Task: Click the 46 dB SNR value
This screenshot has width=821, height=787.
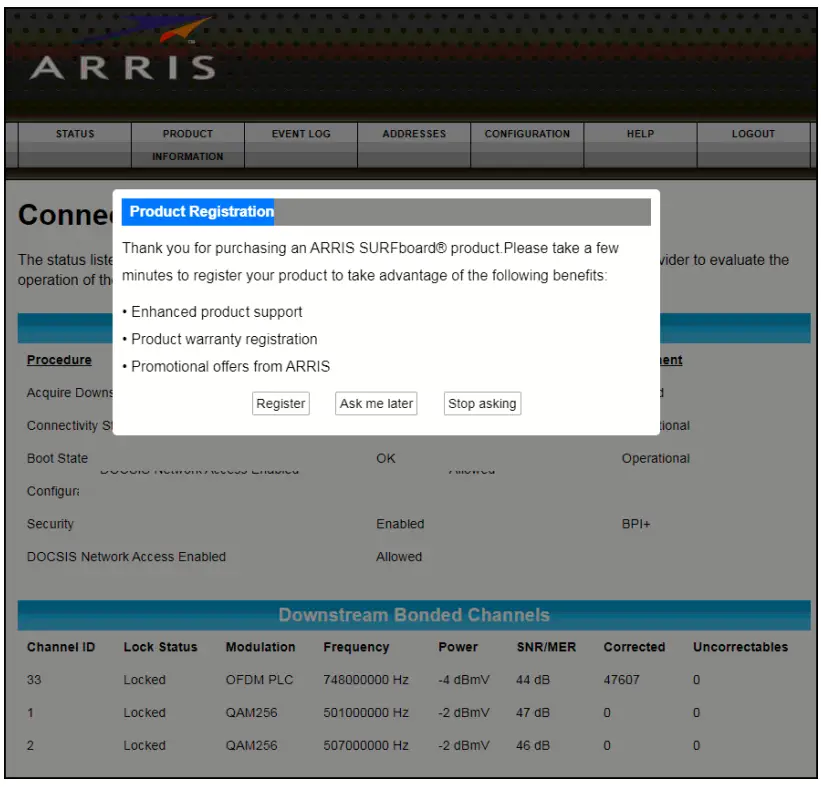Action: click(x=532, y=746)
